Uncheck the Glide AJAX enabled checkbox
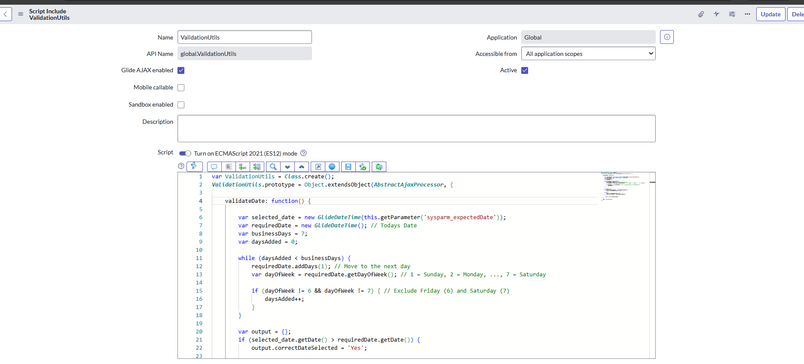Image resolution: width=804 pixels, height=364 pixels. 181,70
